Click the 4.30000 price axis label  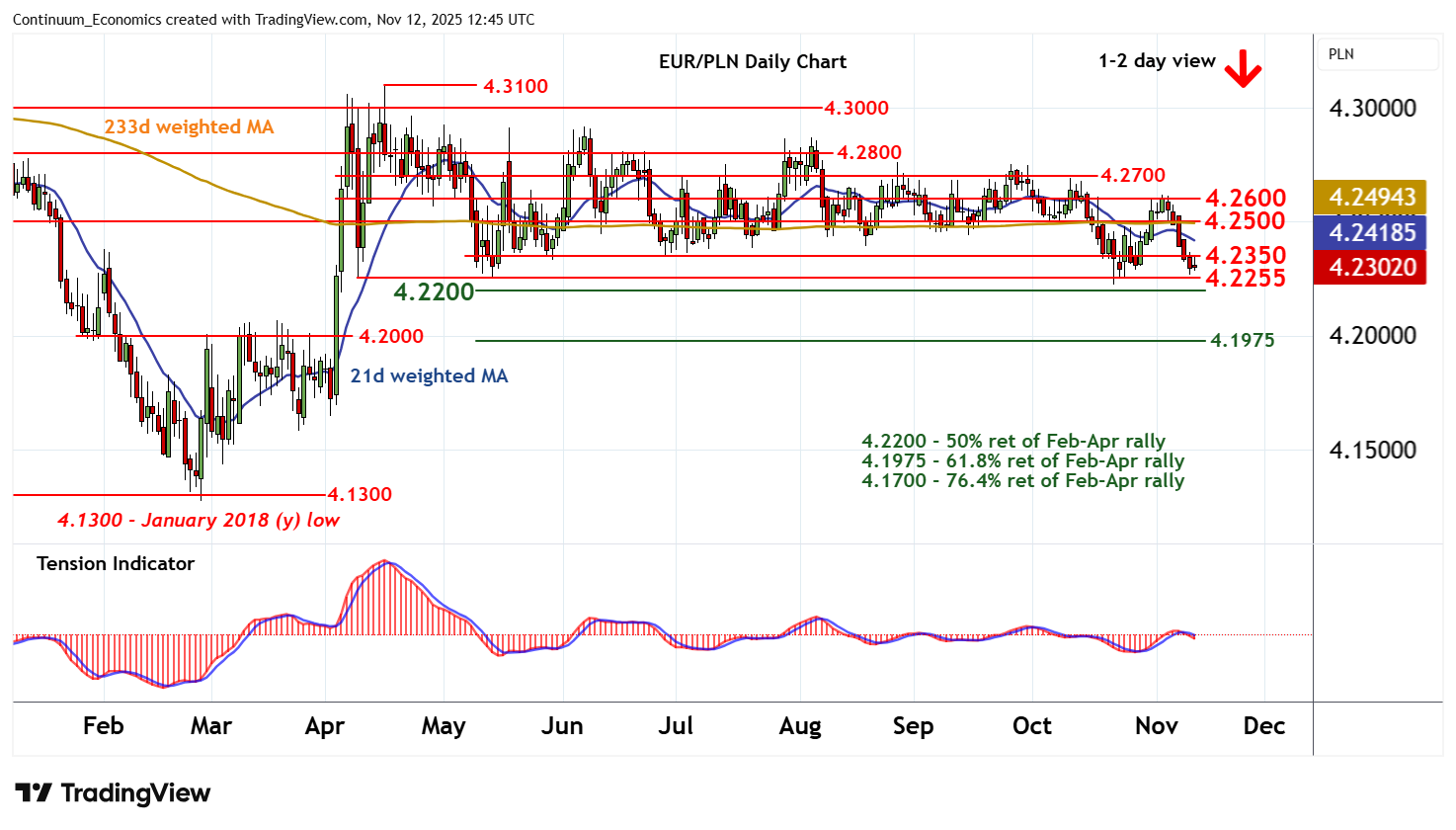[x=1372, y=109]
